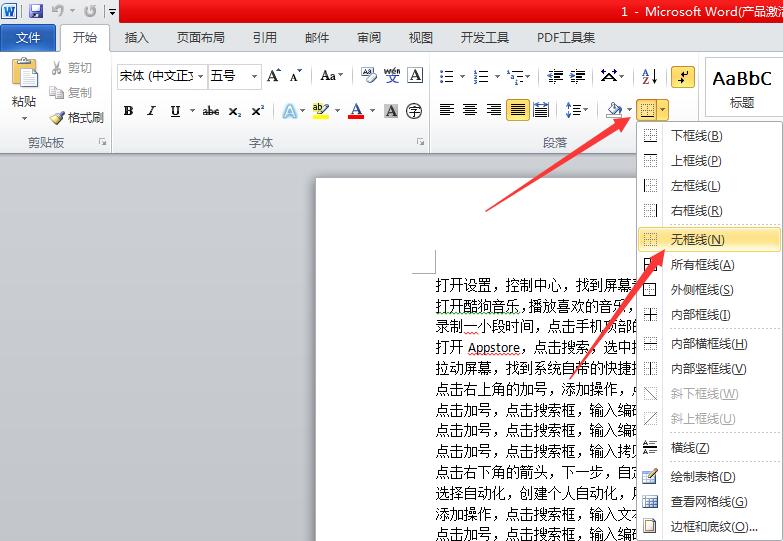Switch to the 引用 tab
Image resolution: width=783 pixels, height=541 pixels.
[x=265, y=38]
